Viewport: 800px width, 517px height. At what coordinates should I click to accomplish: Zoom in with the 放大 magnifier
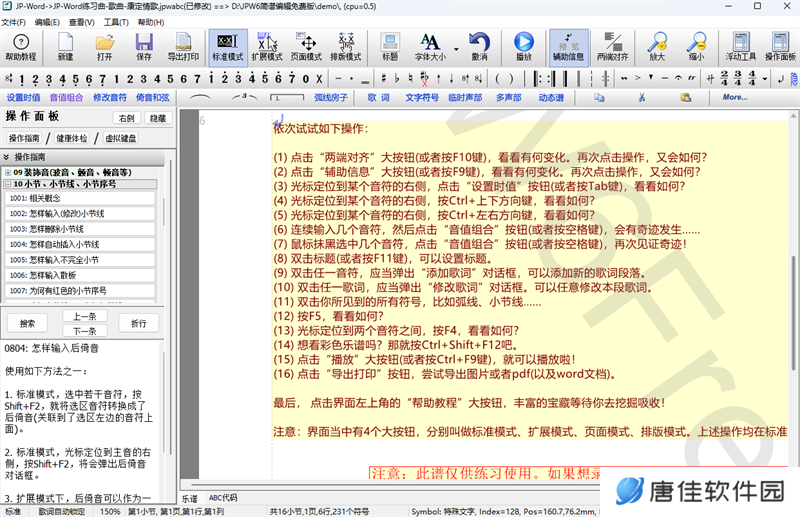coord(657,47)
